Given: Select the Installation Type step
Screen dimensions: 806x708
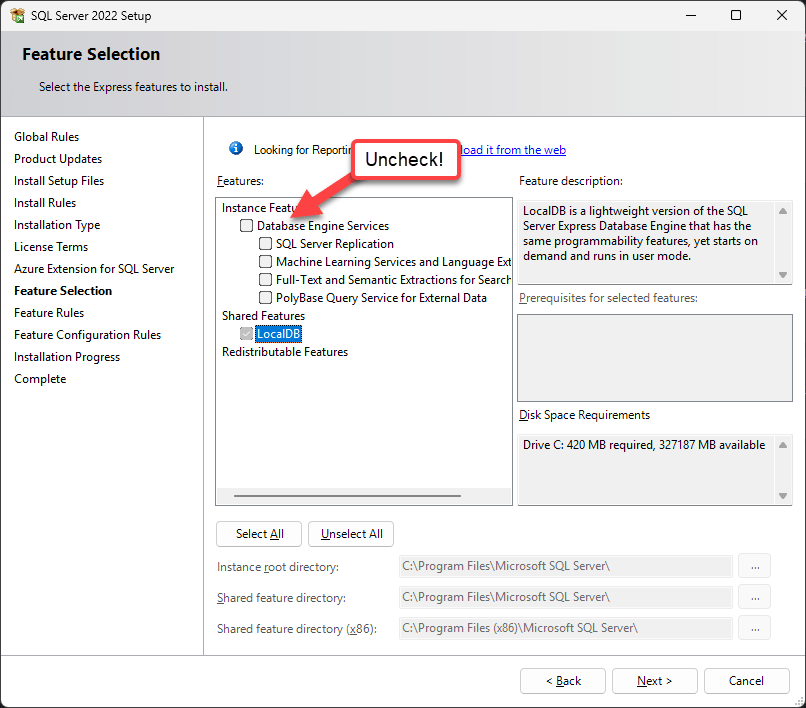Looking at the screenshot, I should click(x=57, y=225).
